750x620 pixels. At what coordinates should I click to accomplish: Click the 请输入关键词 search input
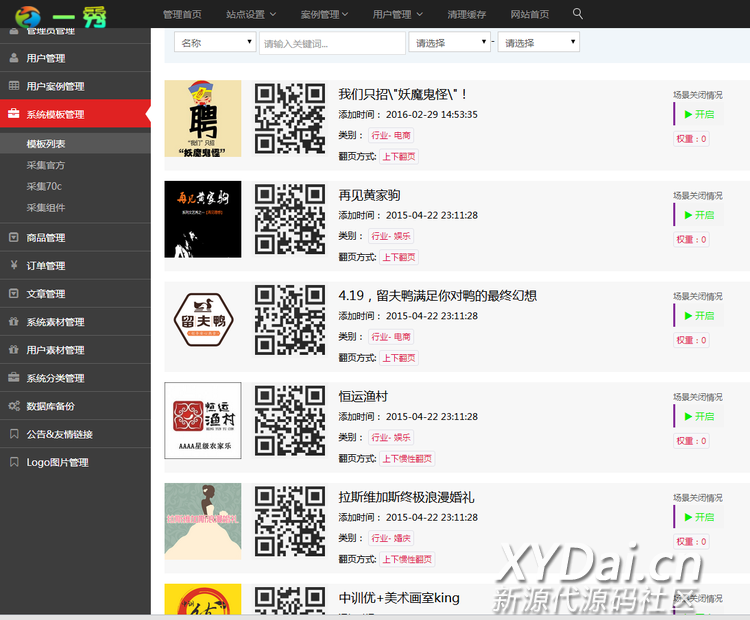click(332, 44)
